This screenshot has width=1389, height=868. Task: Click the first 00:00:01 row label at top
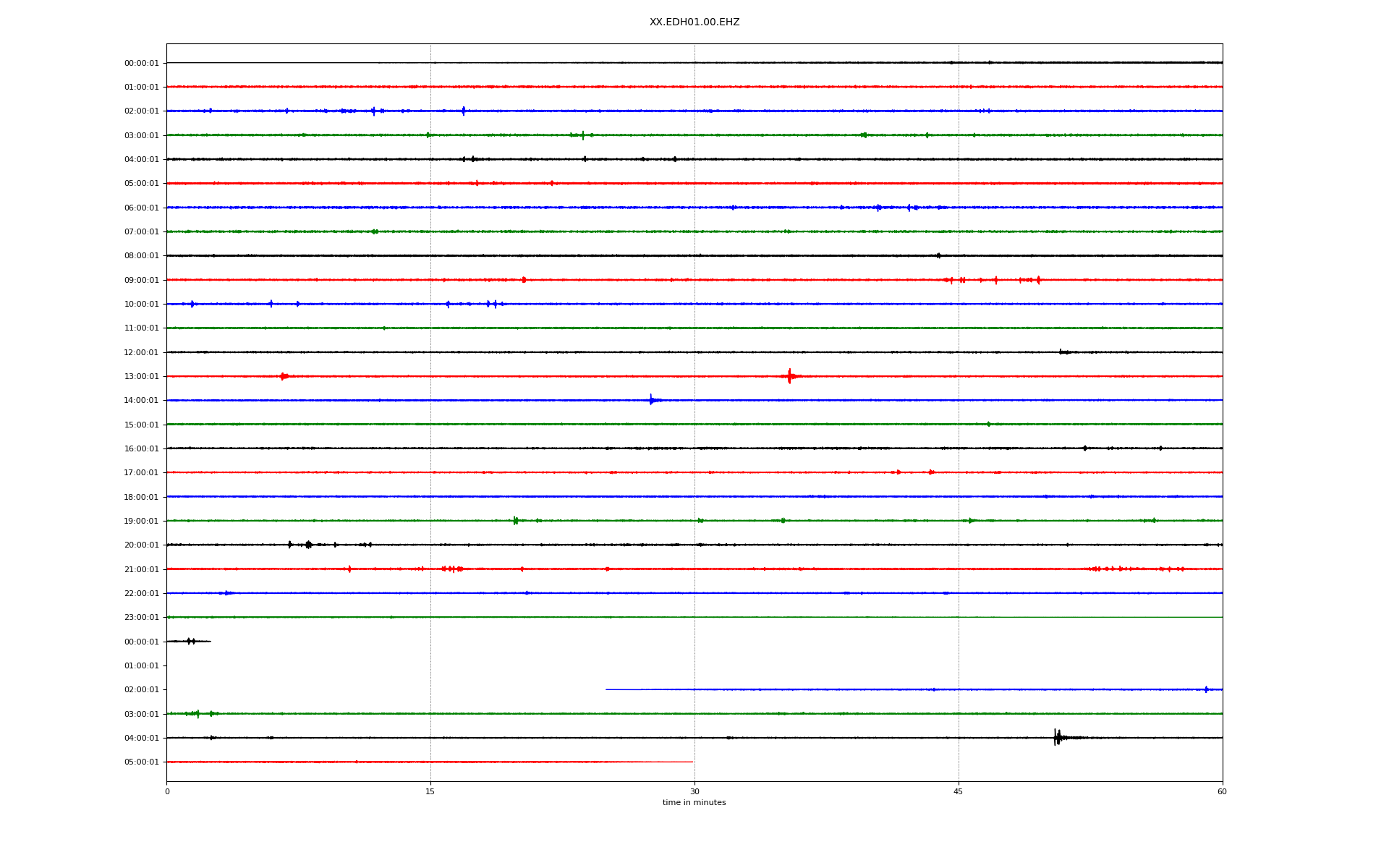coord(141,63)
